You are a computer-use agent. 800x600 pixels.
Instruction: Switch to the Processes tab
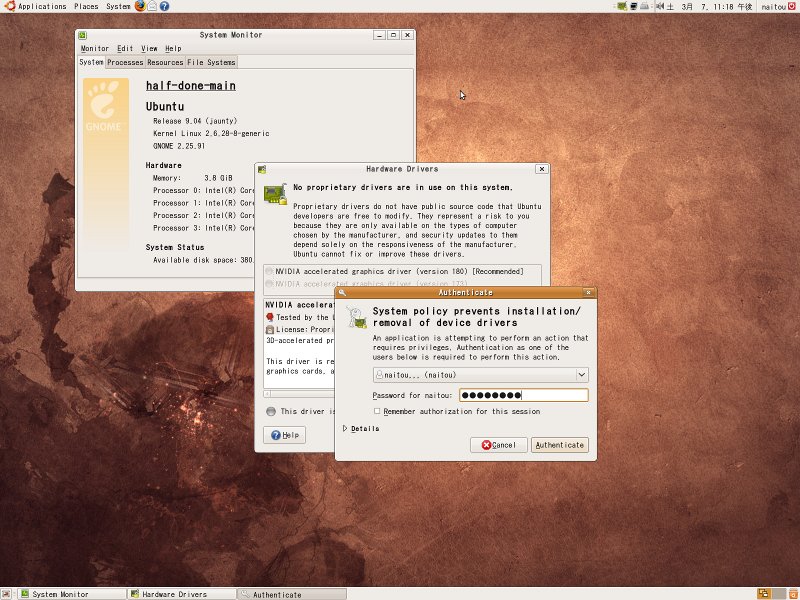(x=125, y=62)
